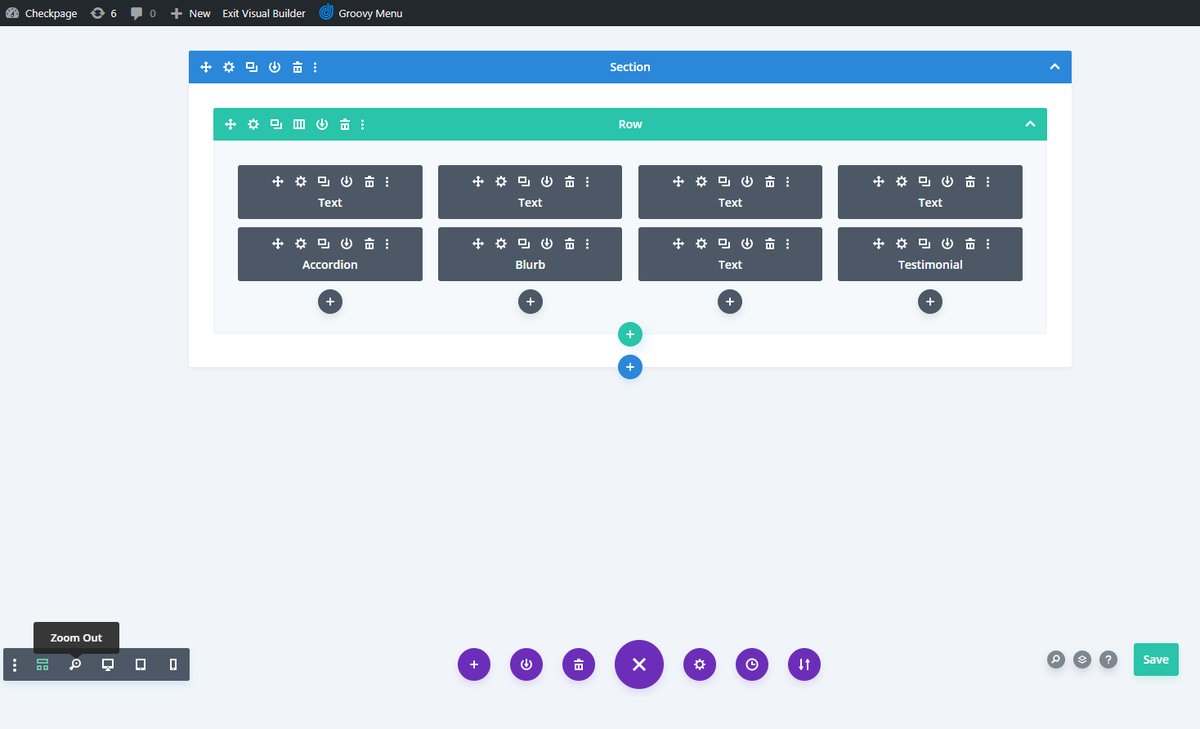The height and width of the screenshot is (729, 1200).
Task: Toggle wireframe view mode
Action: click(42, 665)
